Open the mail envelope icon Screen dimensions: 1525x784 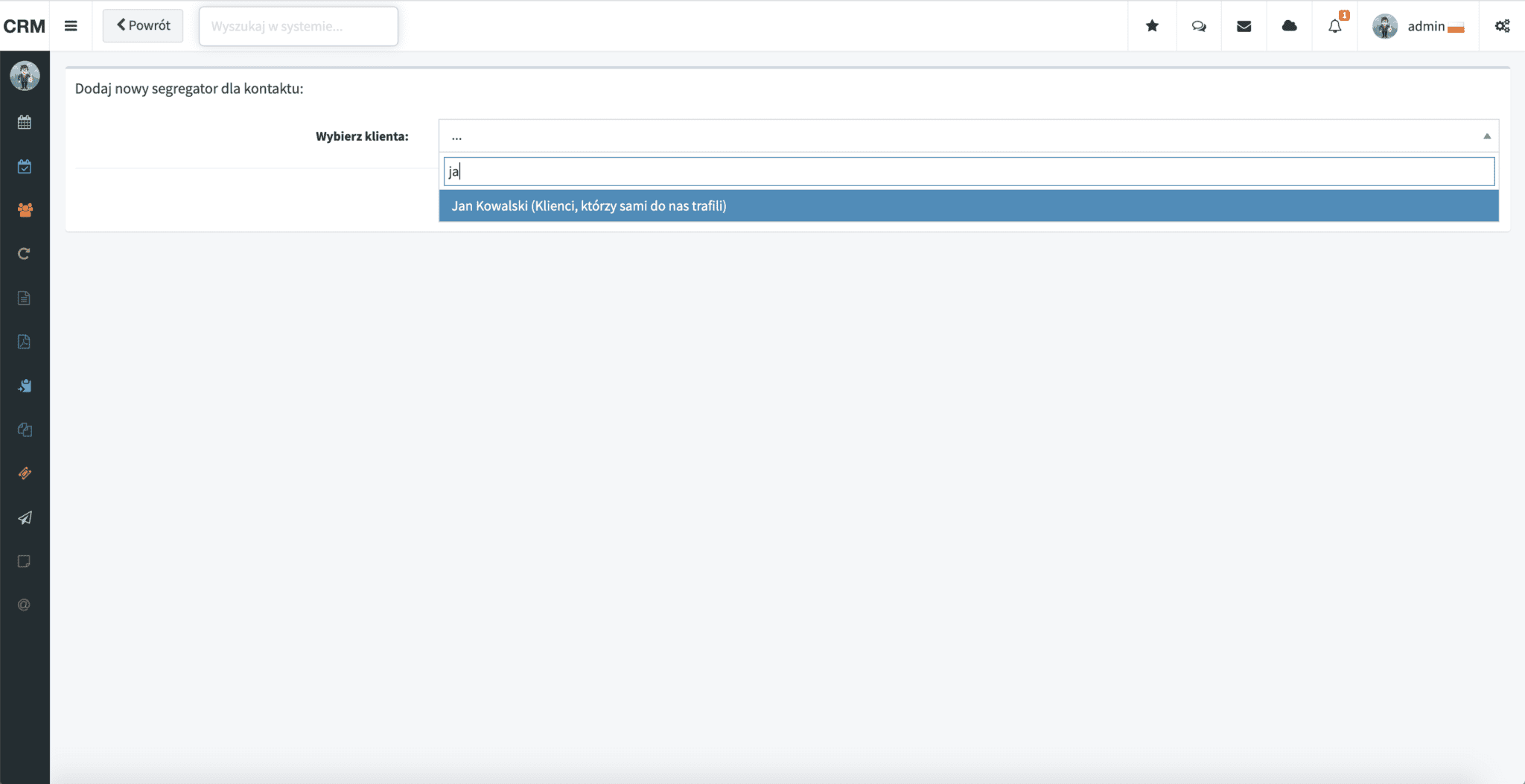coord(1244,26)
